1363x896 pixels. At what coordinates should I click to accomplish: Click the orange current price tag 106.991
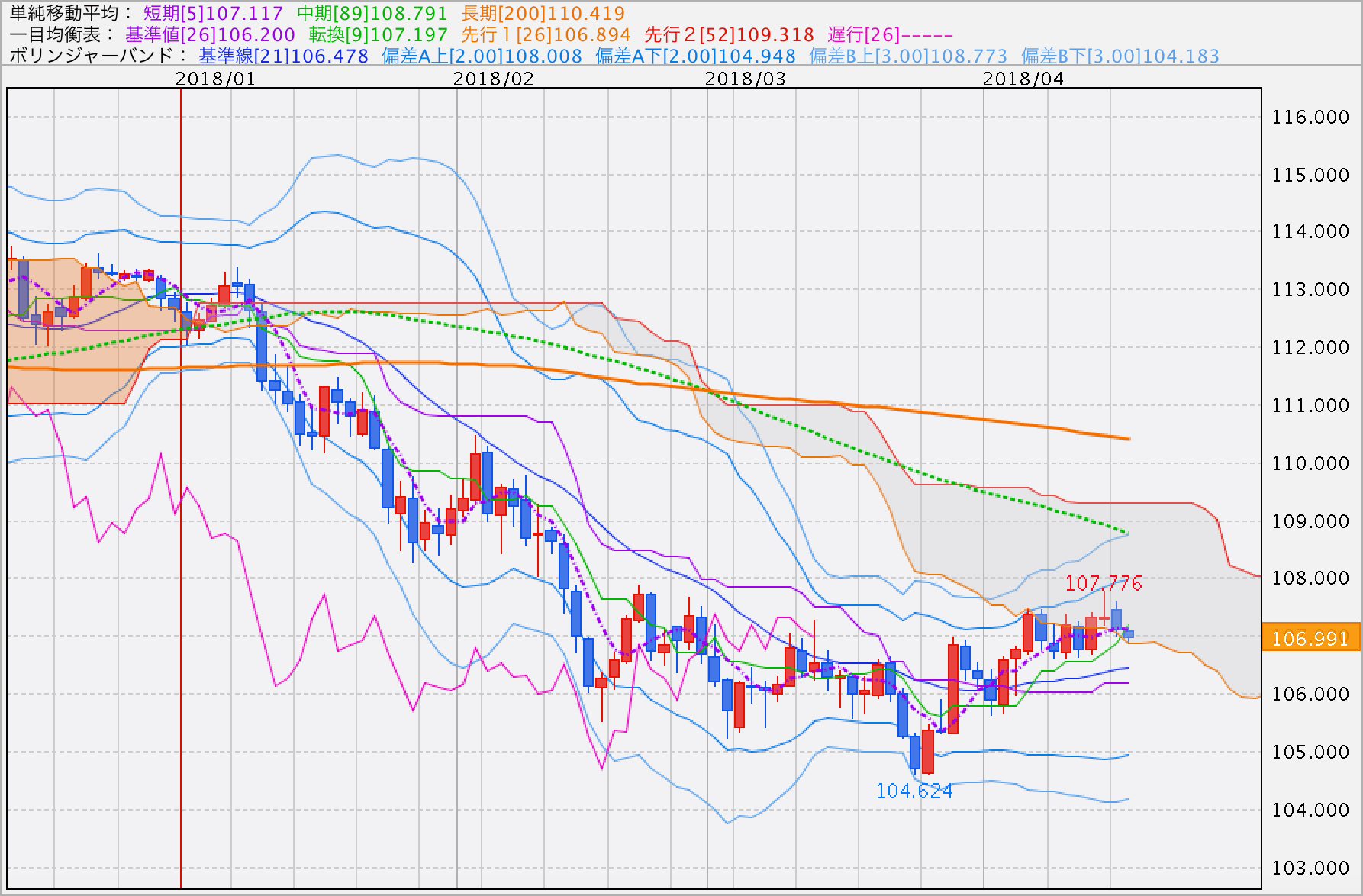1311,637
